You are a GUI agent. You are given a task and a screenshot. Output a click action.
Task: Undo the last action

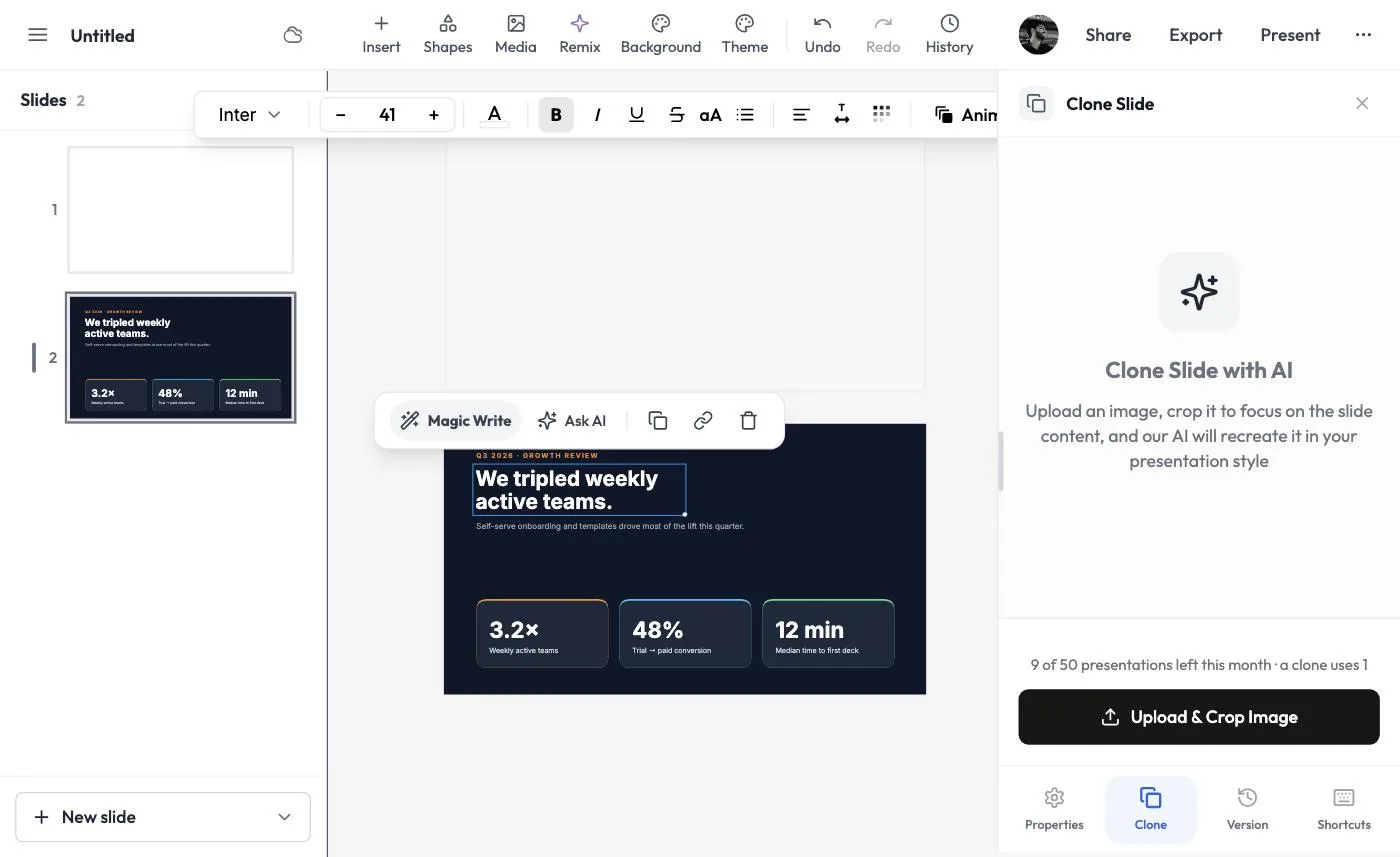click(822, 35)
